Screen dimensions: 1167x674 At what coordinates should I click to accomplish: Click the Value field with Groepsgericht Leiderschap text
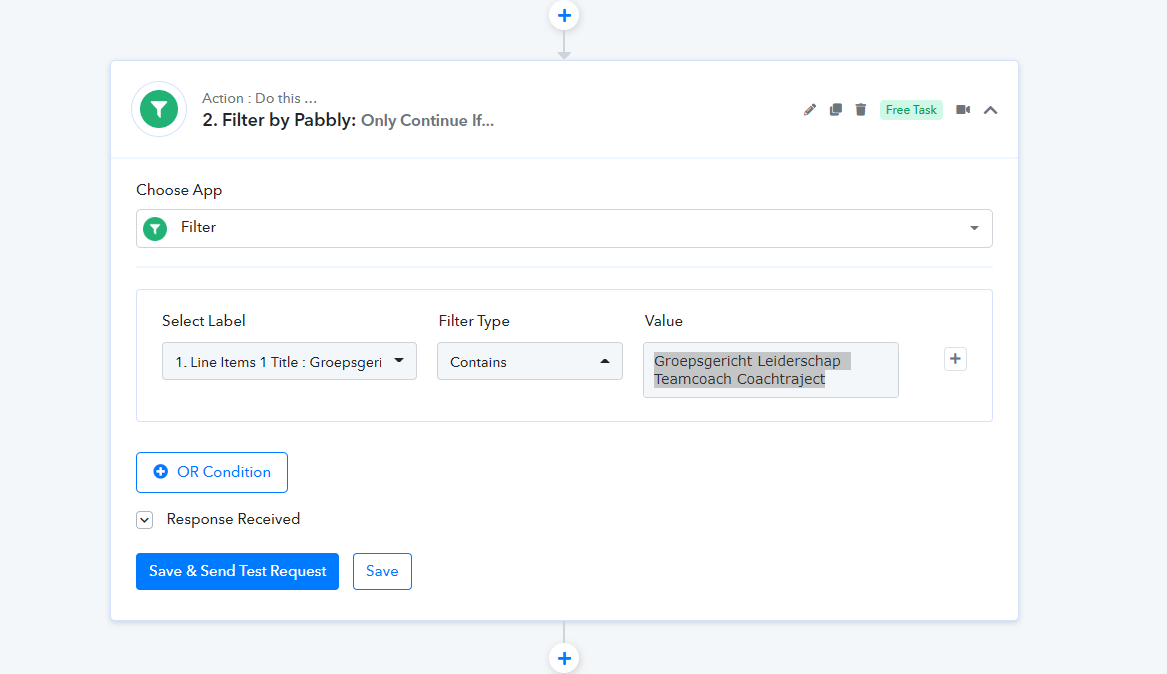[771, 370]
